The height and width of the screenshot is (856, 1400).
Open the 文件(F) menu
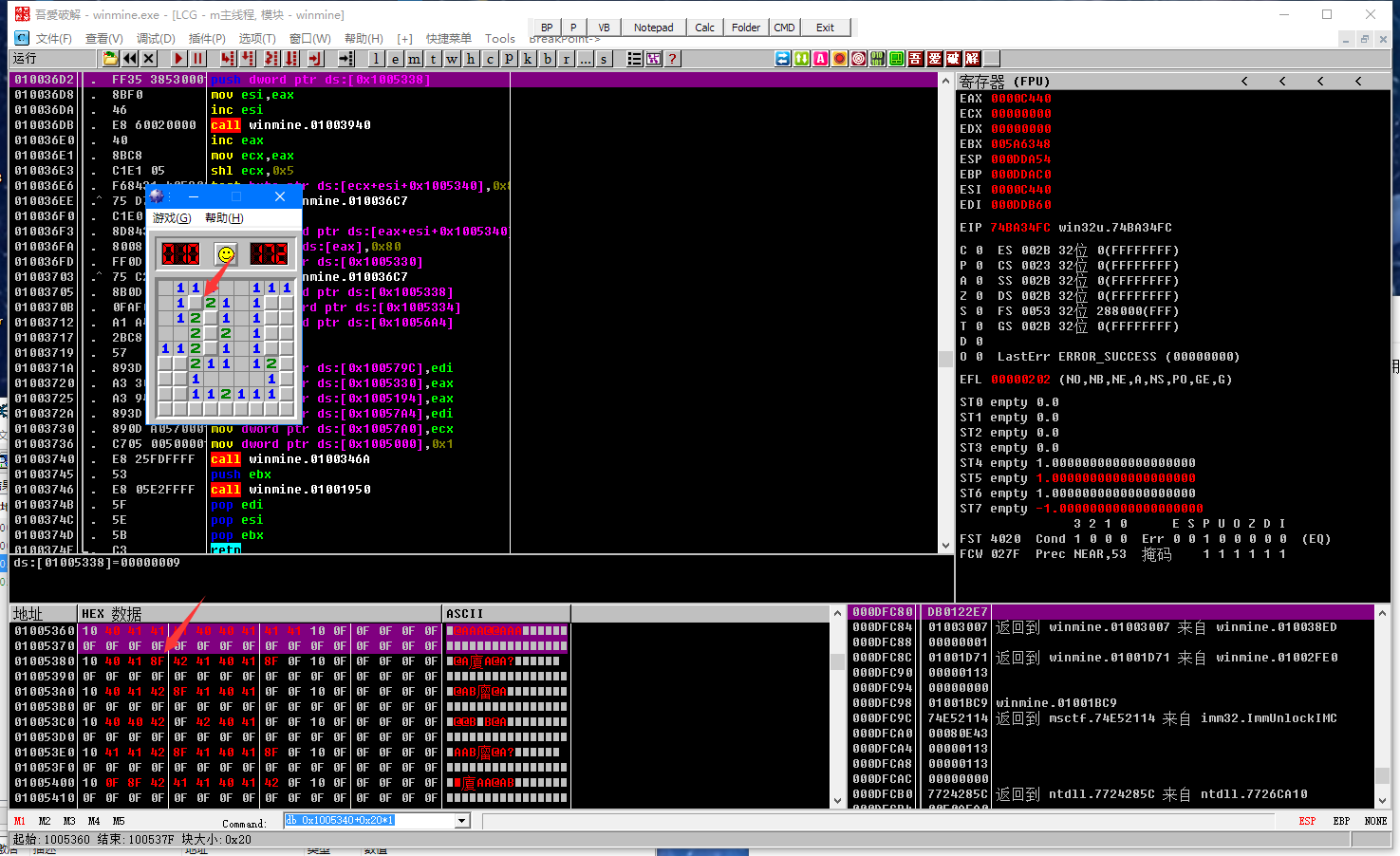(x=53, y=39)
